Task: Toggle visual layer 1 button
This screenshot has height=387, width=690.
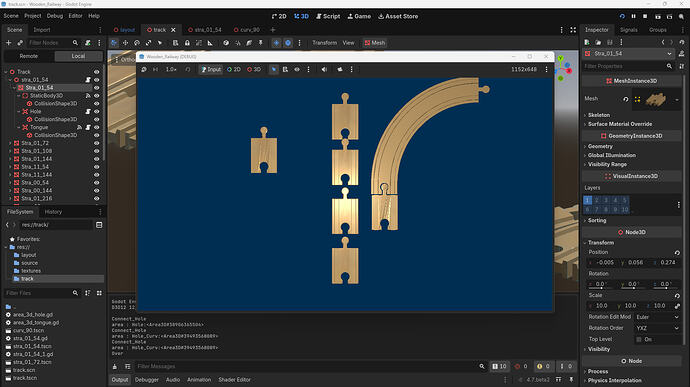Action: pyautogui.click(x=587, y=200)
